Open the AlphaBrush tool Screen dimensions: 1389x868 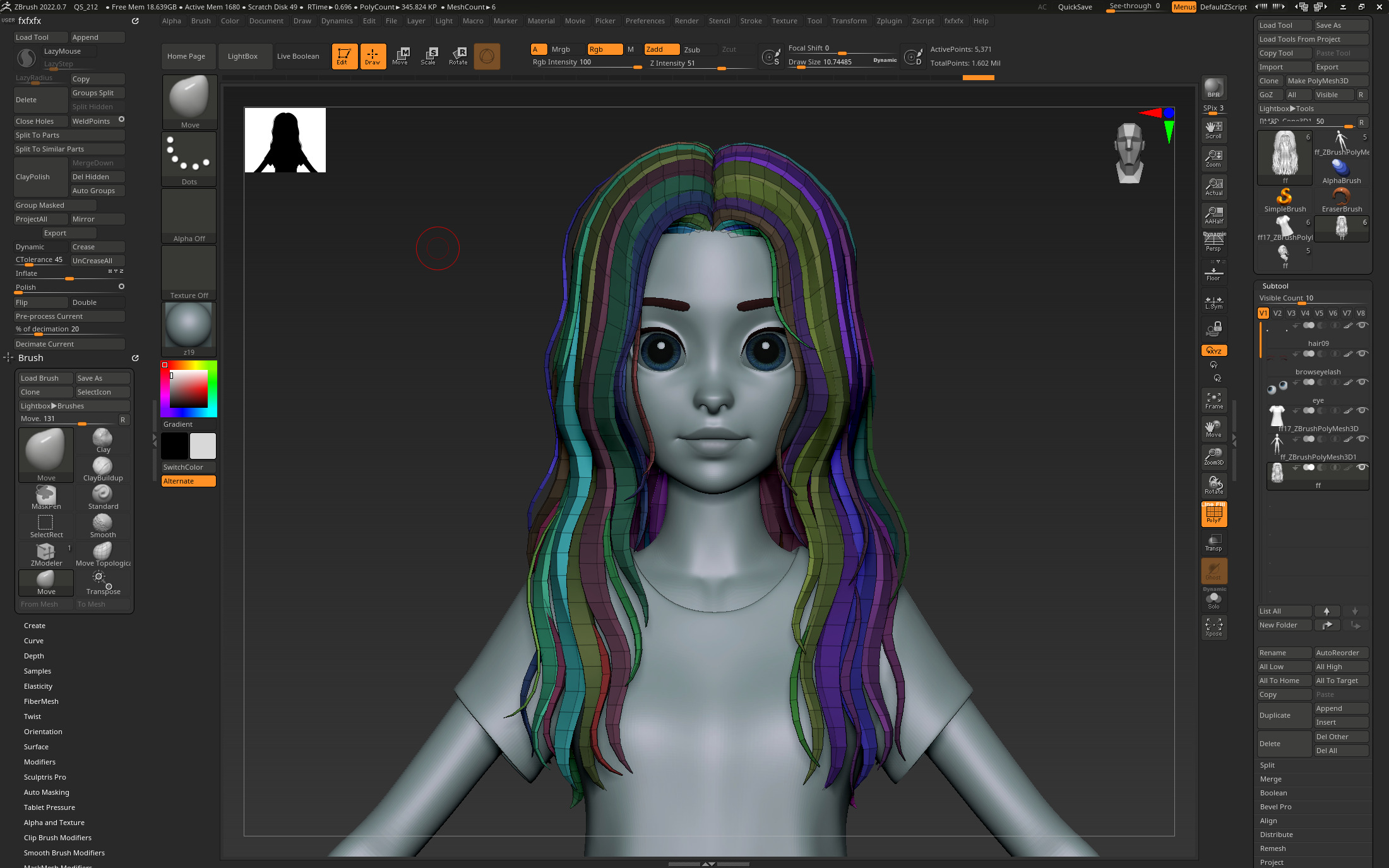1342,172
